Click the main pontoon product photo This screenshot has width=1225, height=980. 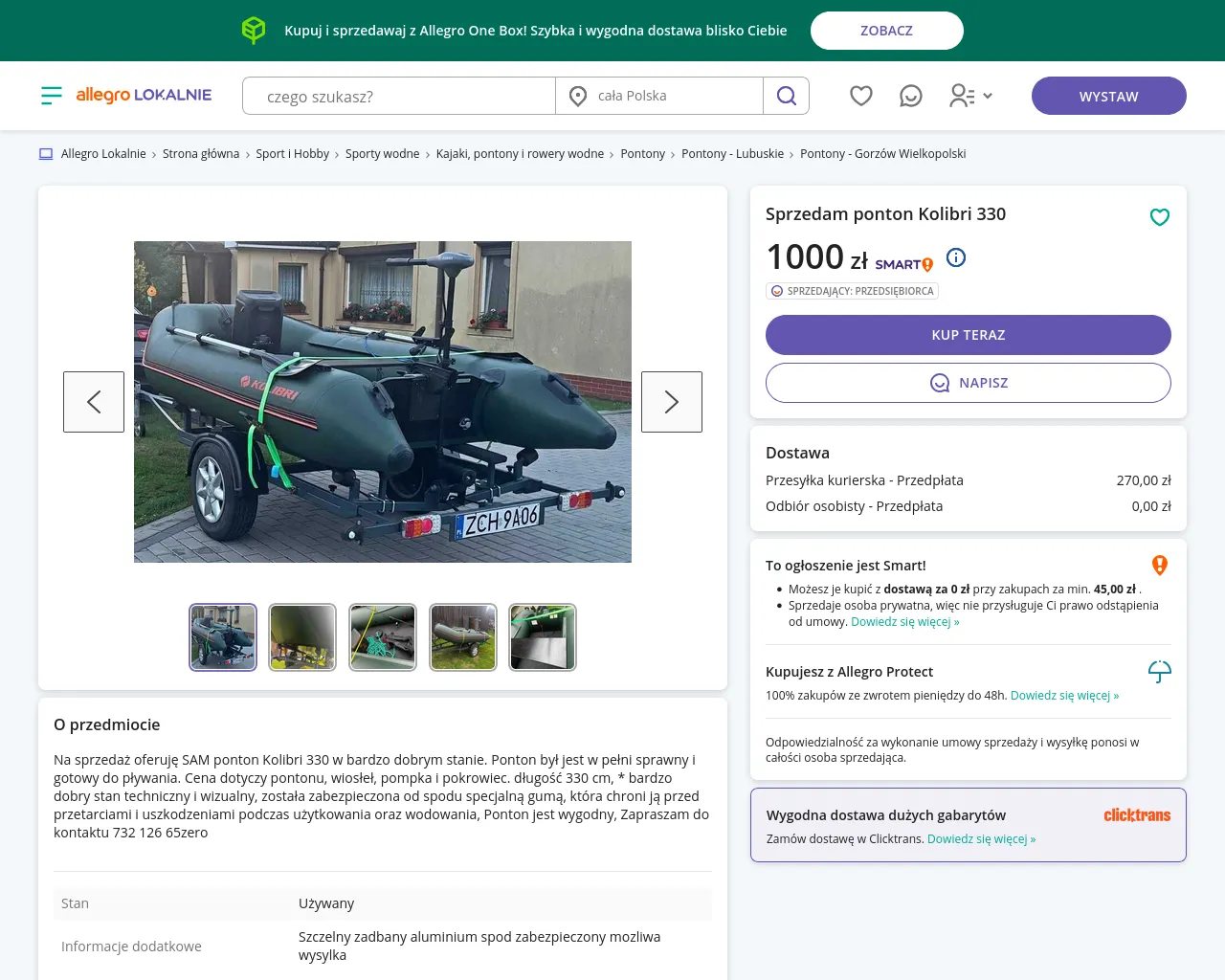383,402
